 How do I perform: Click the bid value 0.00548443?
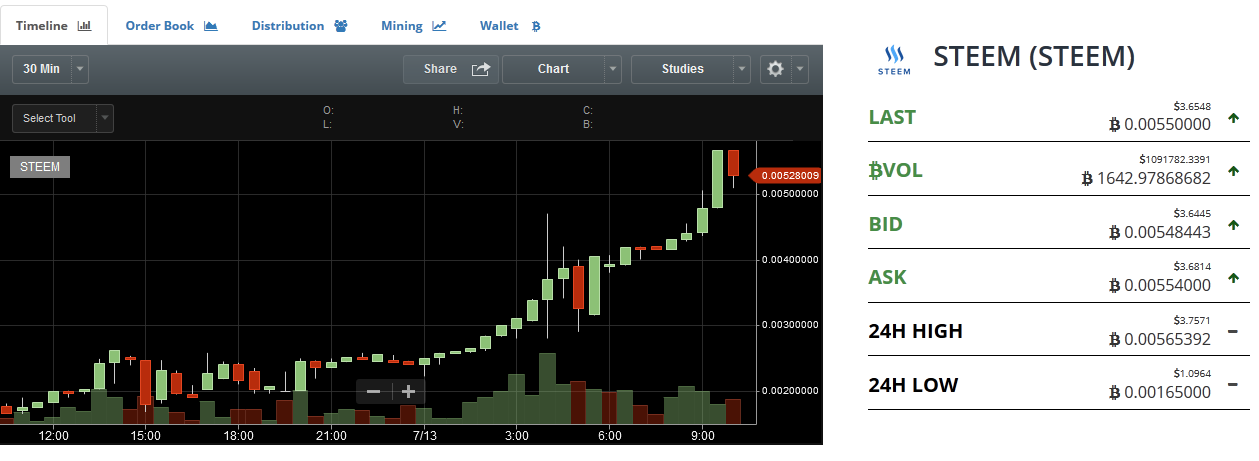click(1160, 232)
